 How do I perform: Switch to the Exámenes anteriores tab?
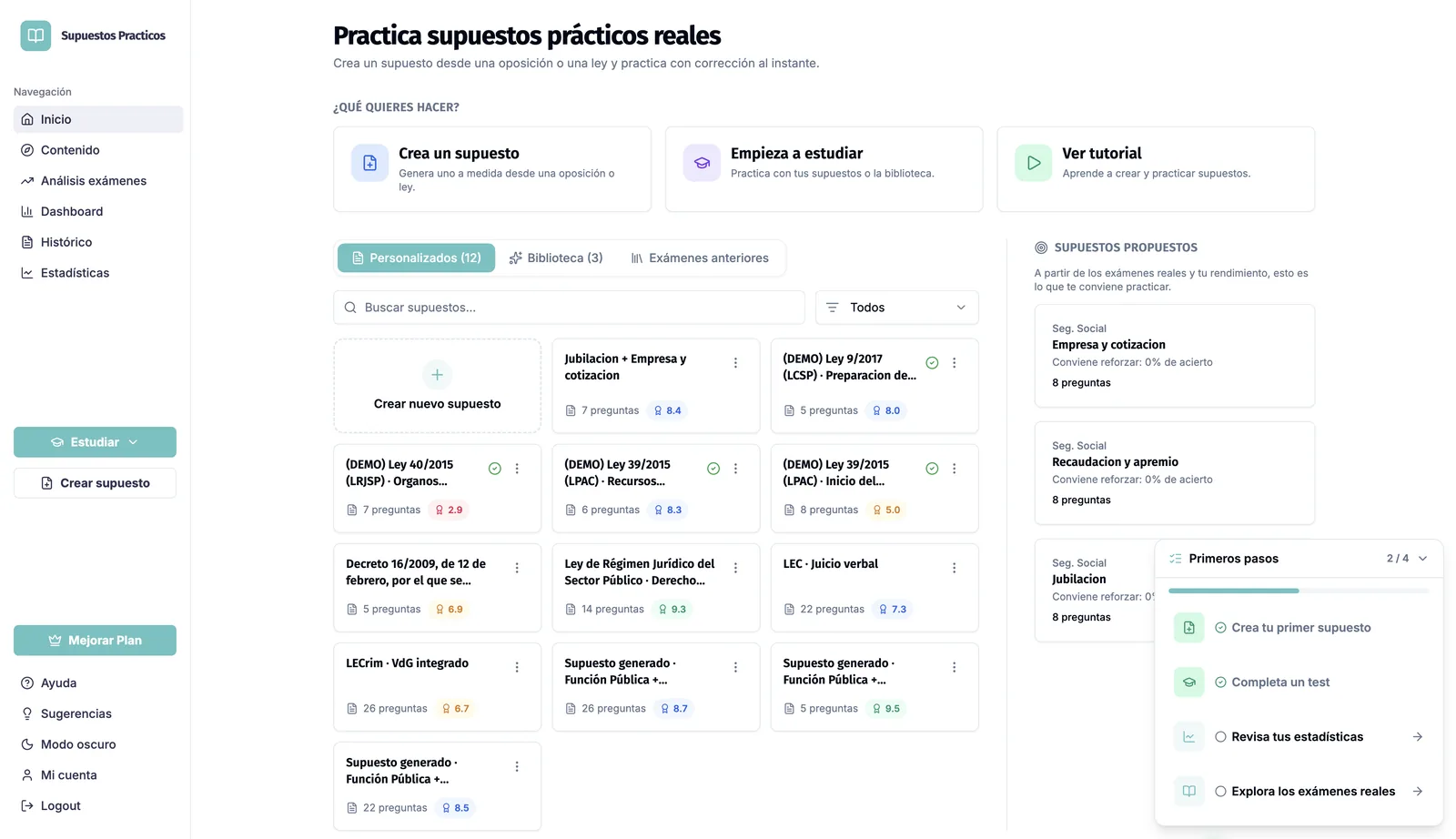[x=700, y=258]
